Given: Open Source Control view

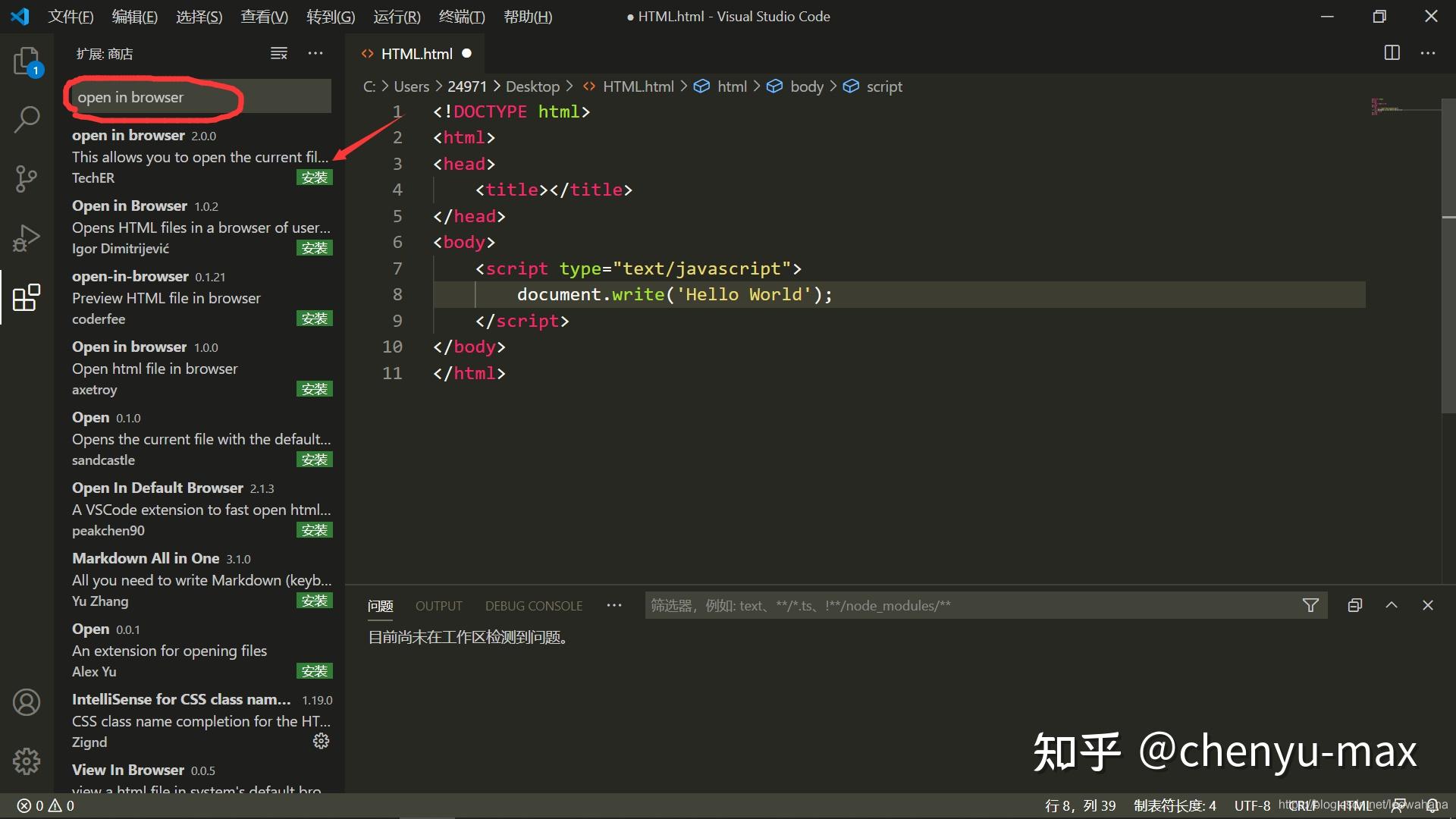Looking at the screenshot, I should click(27, 179).
